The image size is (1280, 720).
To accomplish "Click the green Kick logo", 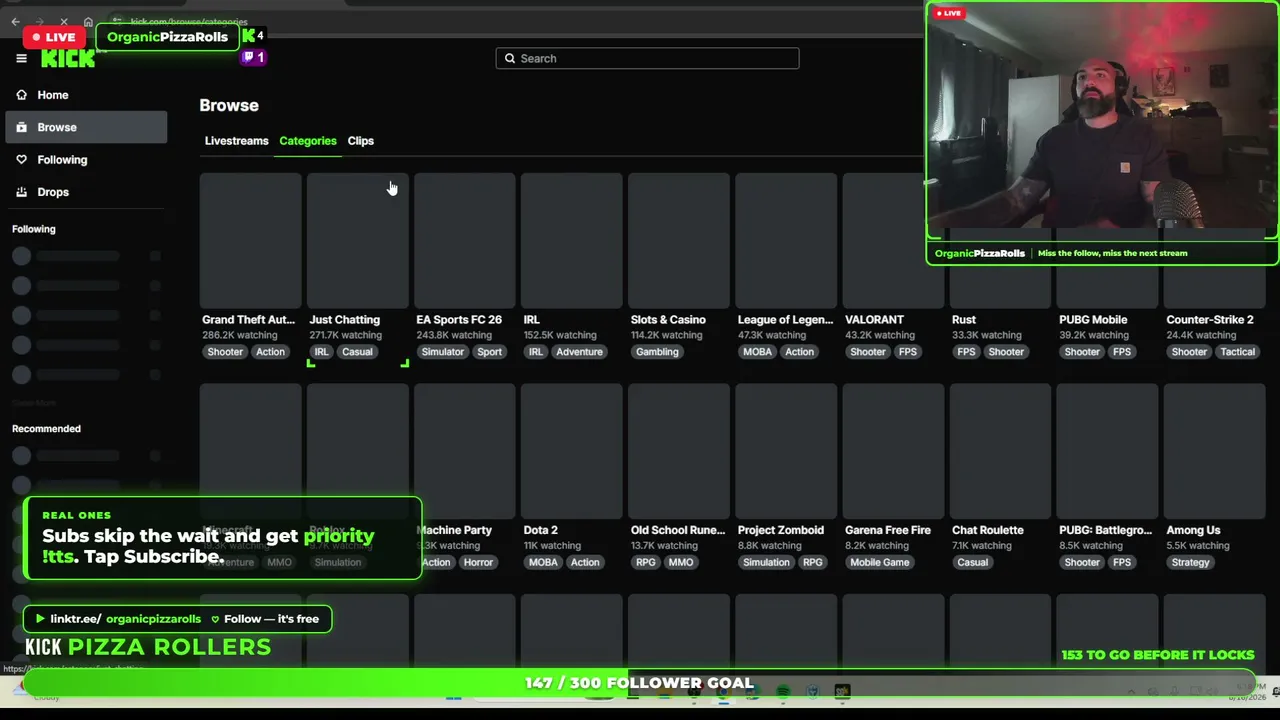I will click(x=68, y=59).
